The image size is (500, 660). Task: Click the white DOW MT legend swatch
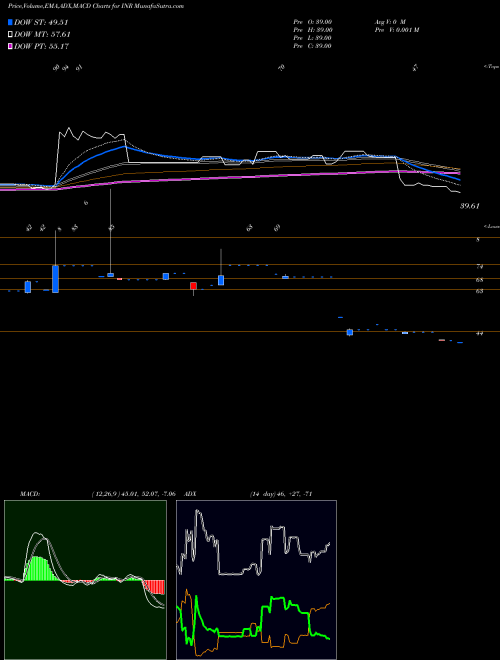click(x=10, y=35)
